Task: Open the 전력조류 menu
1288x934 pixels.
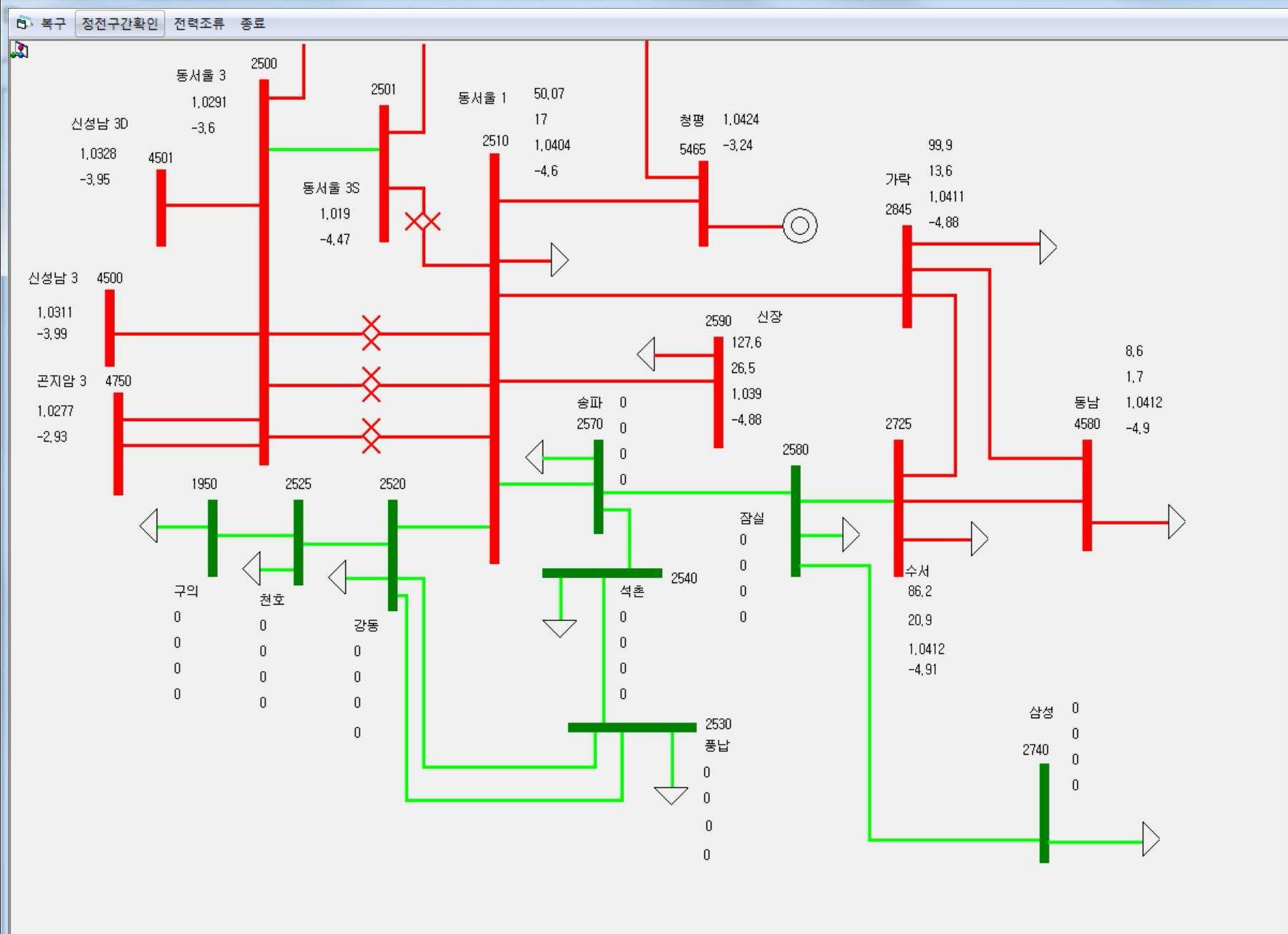Action: pos(199,24)
